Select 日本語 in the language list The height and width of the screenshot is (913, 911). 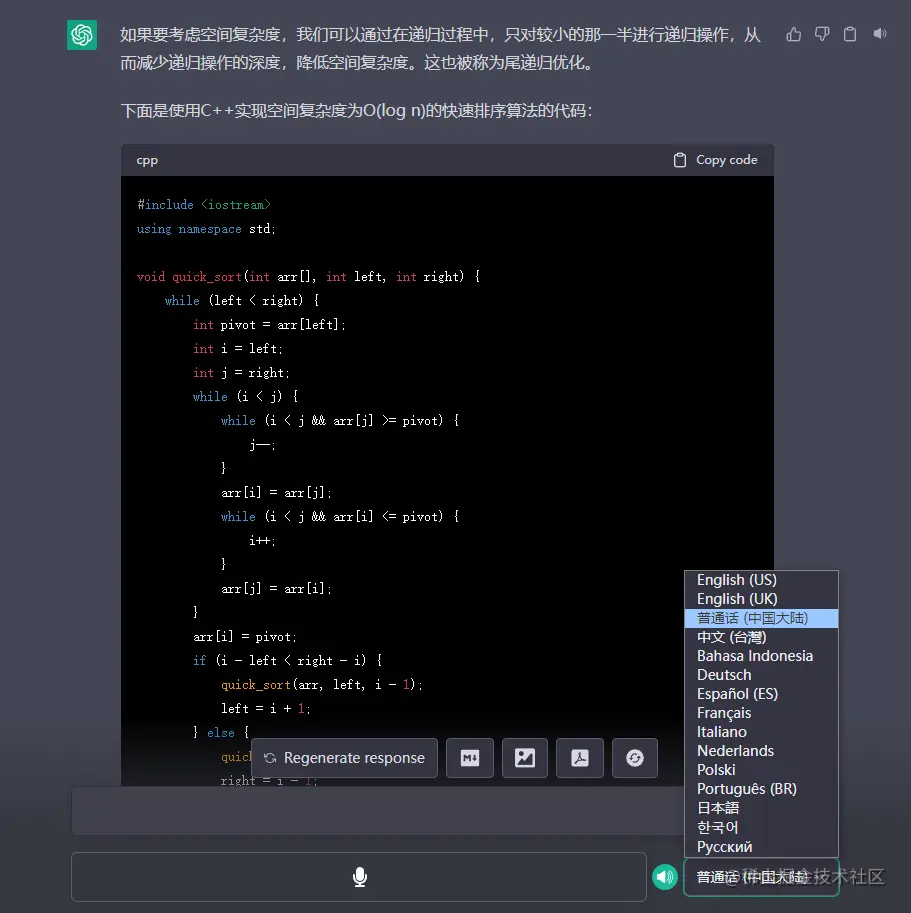click(x=761, y=808)
